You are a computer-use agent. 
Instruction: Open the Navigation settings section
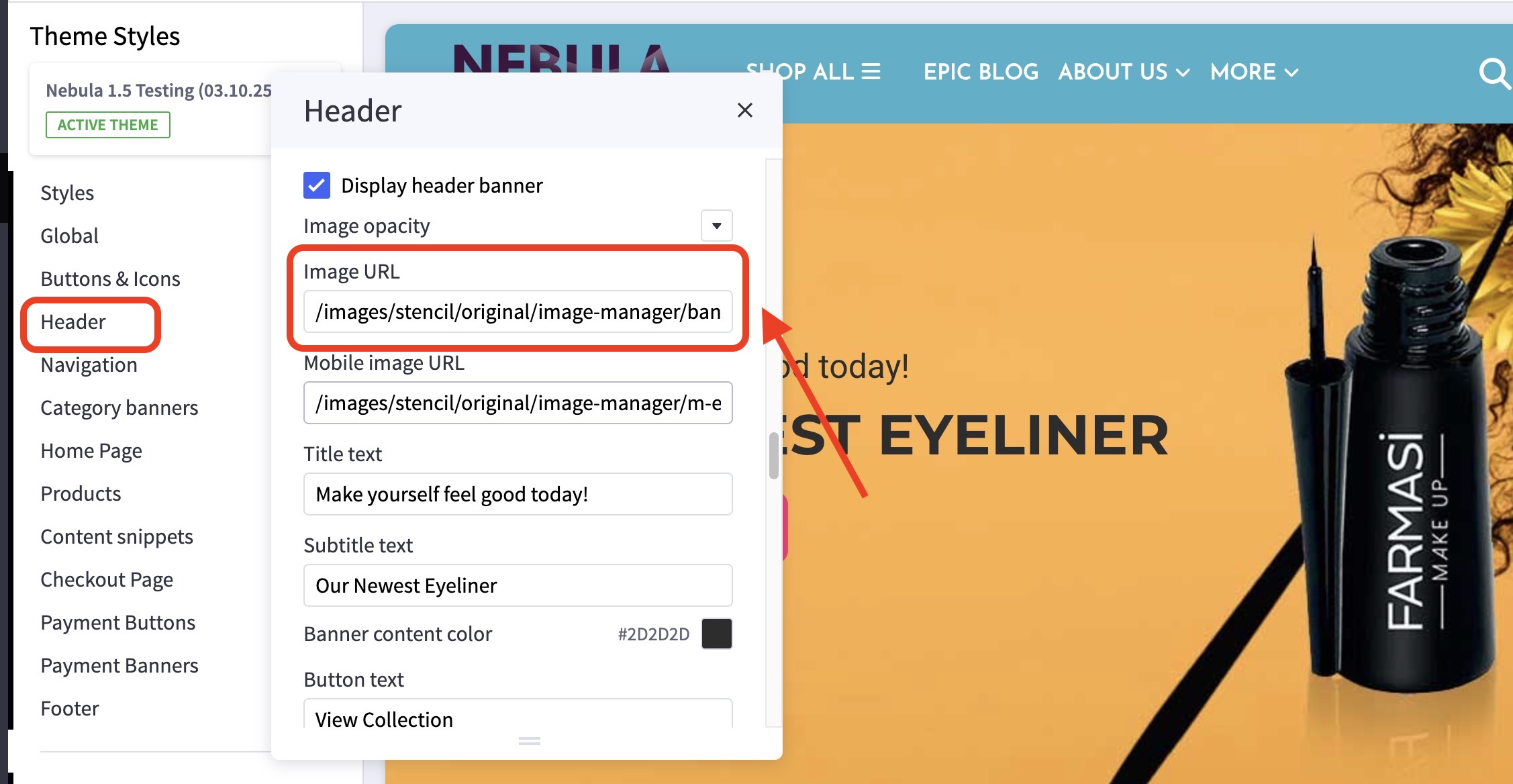coord(89,365)
